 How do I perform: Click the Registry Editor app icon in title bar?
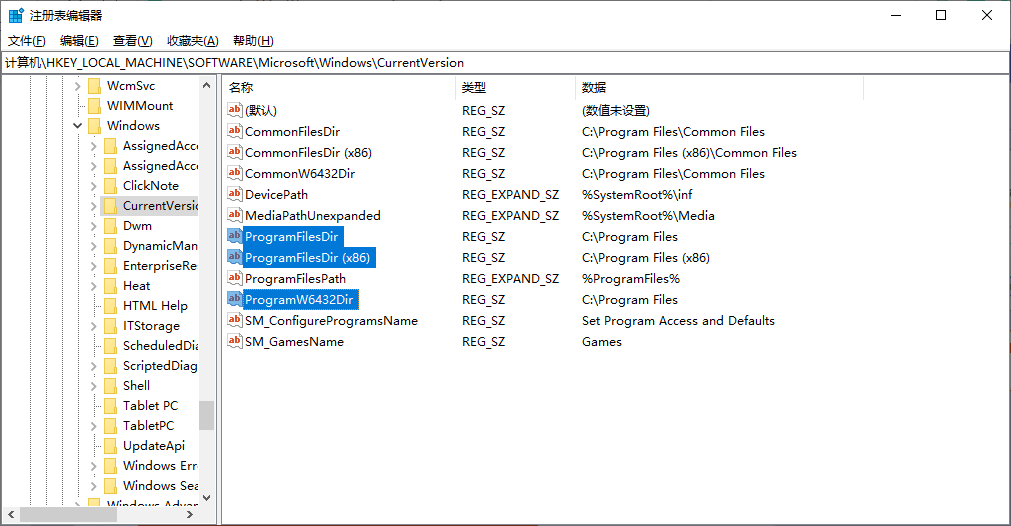[x=16, y=15]
